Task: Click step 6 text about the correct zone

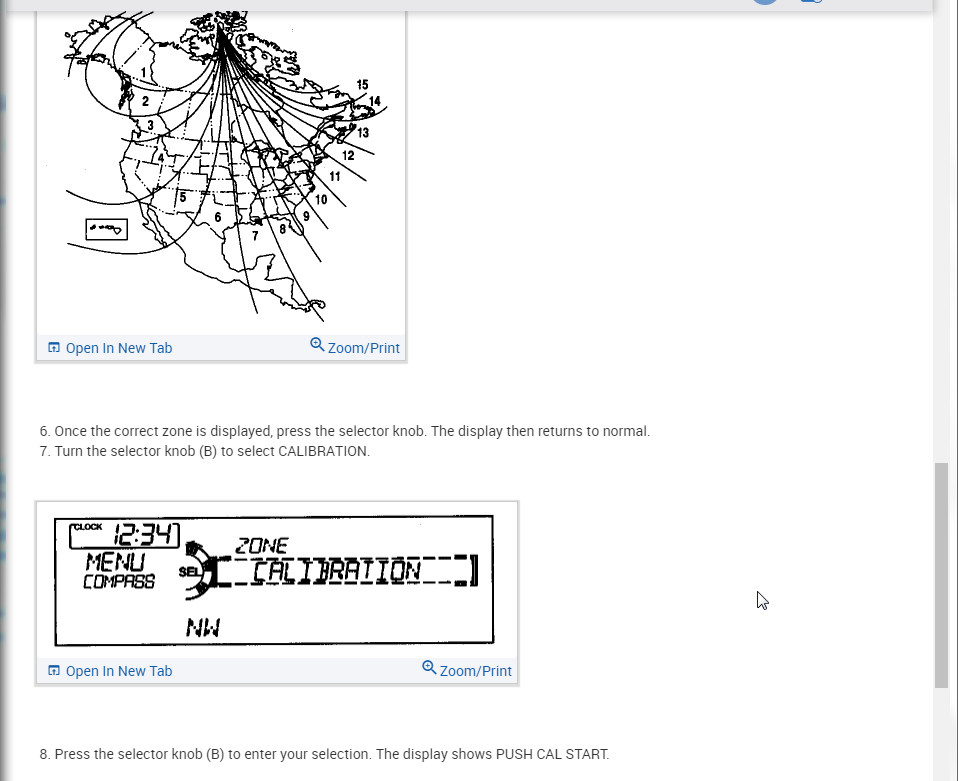Action: [x=345, y=431]
